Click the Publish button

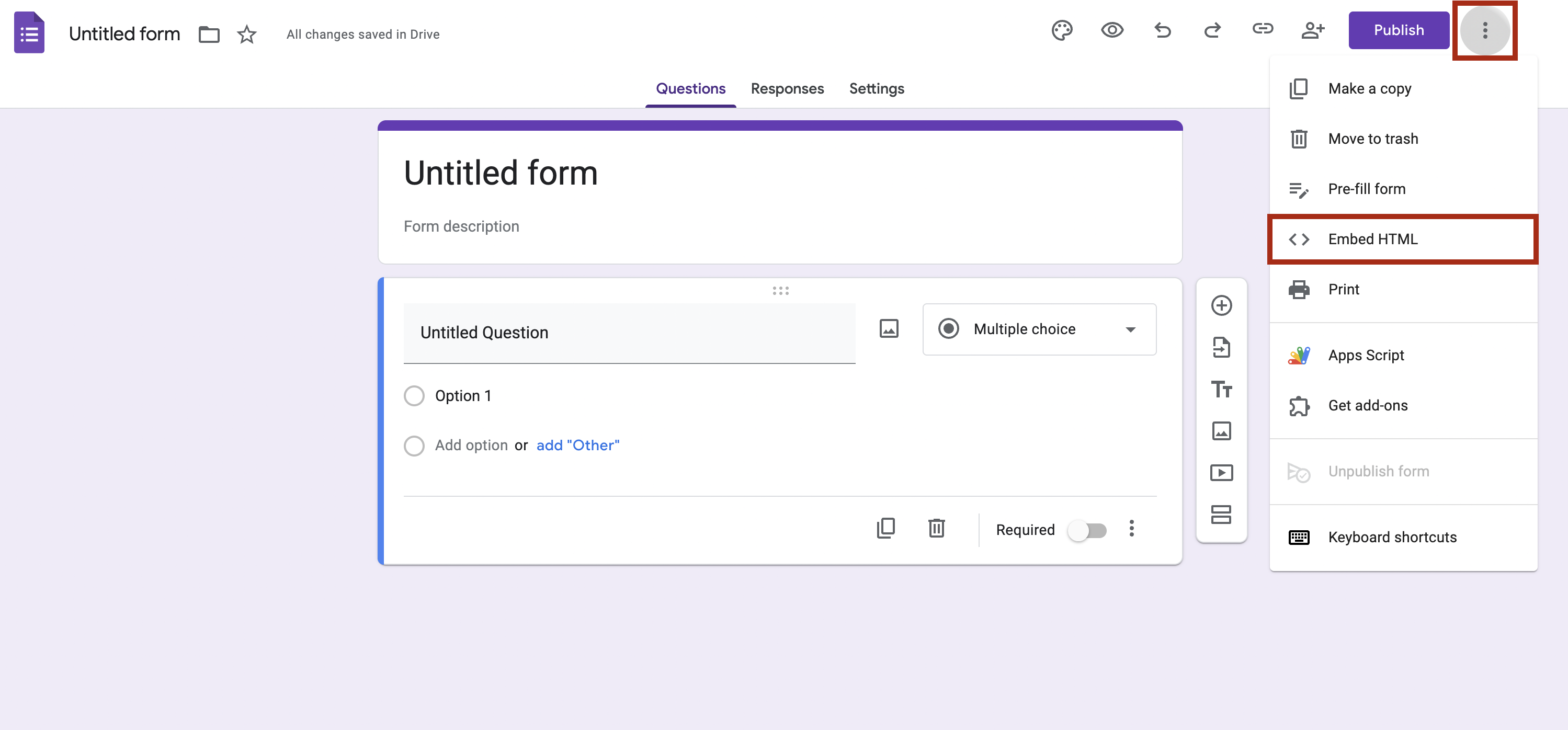1398,30
